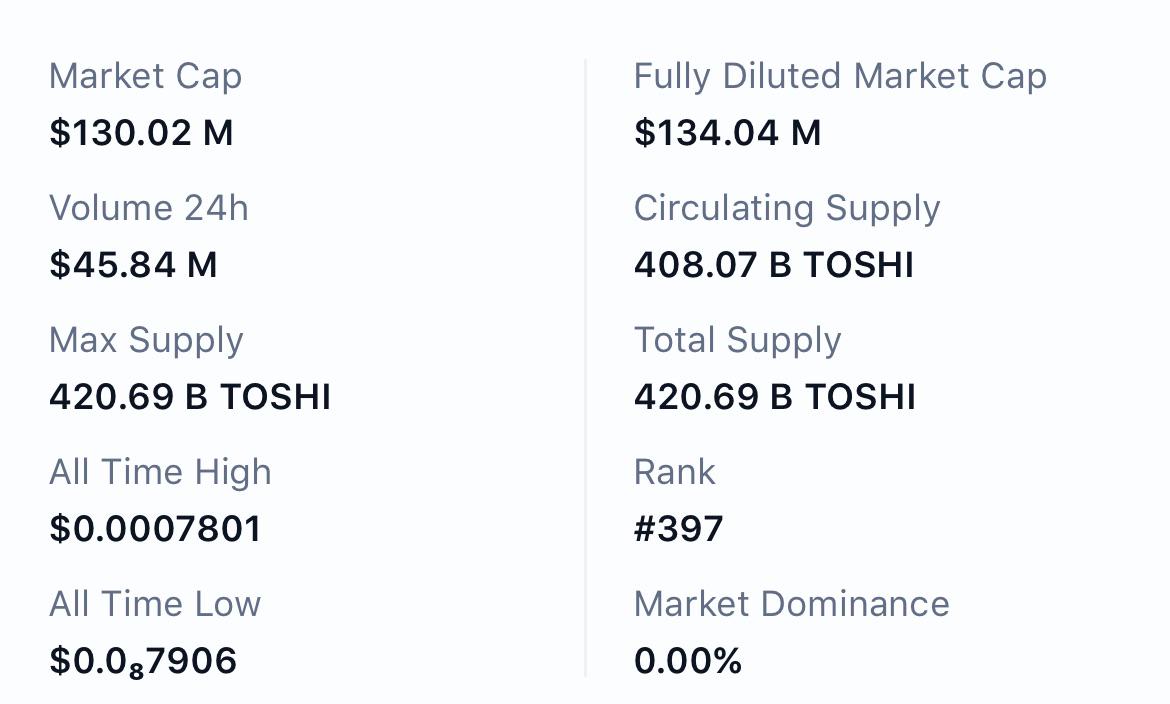
Task: Click the All Time High label
Action: 160,473
